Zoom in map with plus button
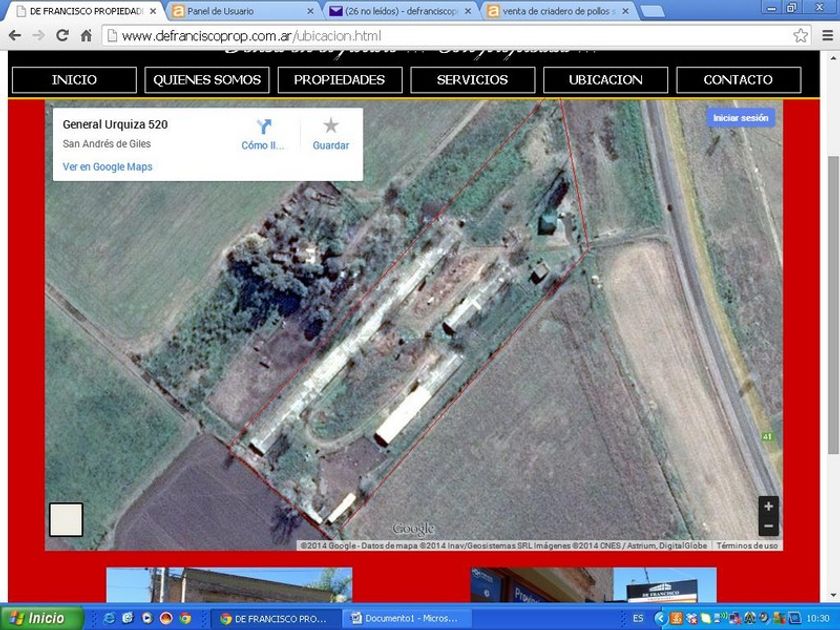This screenshot has width=840, height=630. pos(768,506)
